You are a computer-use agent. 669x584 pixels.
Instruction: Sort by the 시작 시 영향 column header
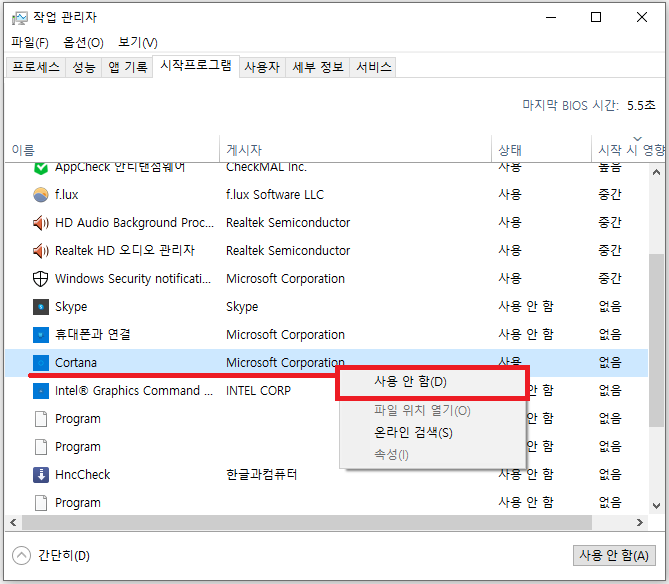click(x=630, y=150)
